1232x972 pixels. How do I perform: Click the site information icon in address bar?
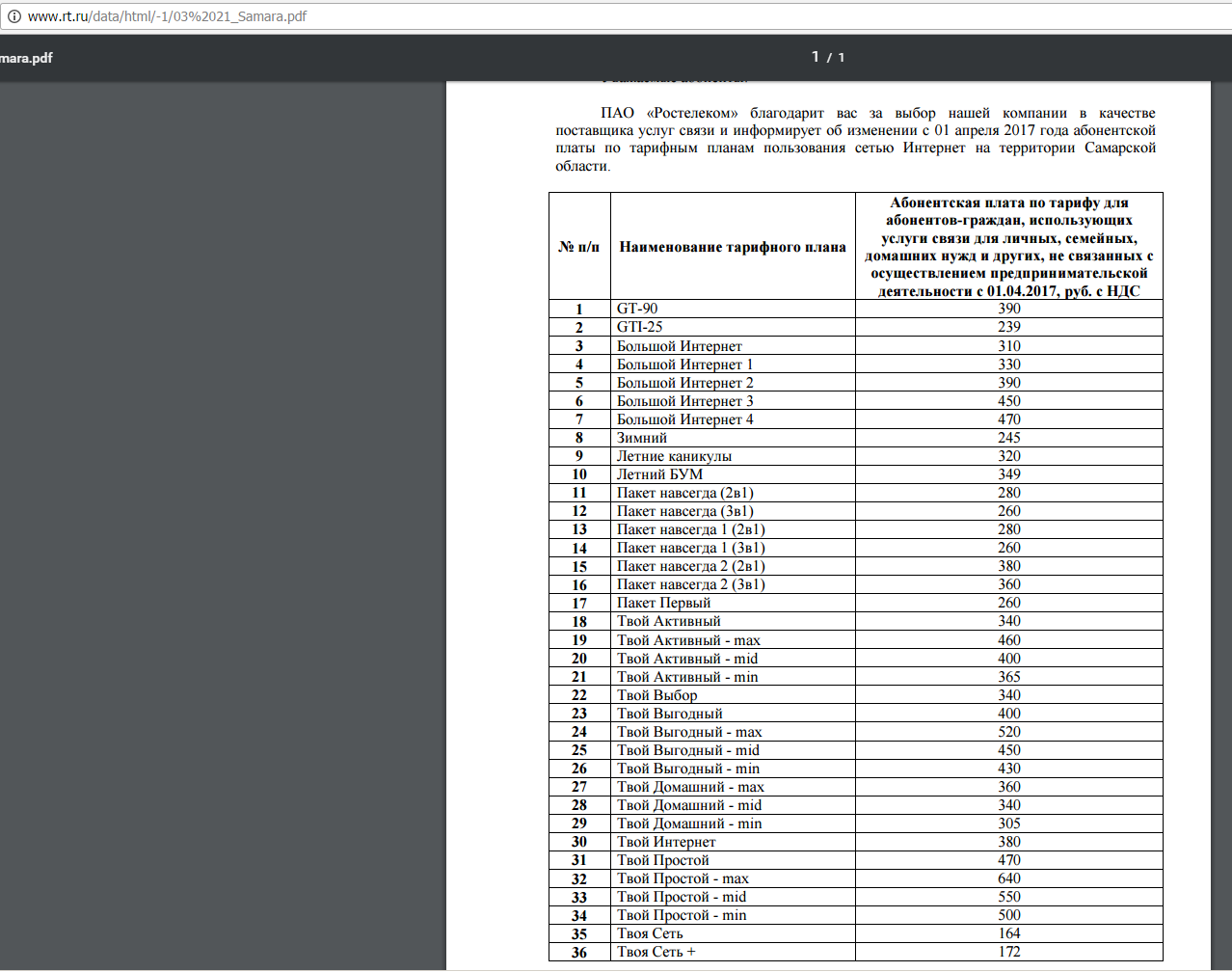pos(13,16)
